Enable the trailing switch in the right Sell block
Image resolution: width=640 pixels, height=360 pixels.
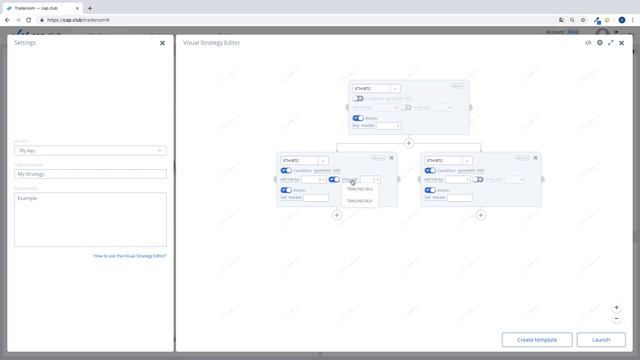[x=478, y=179]
